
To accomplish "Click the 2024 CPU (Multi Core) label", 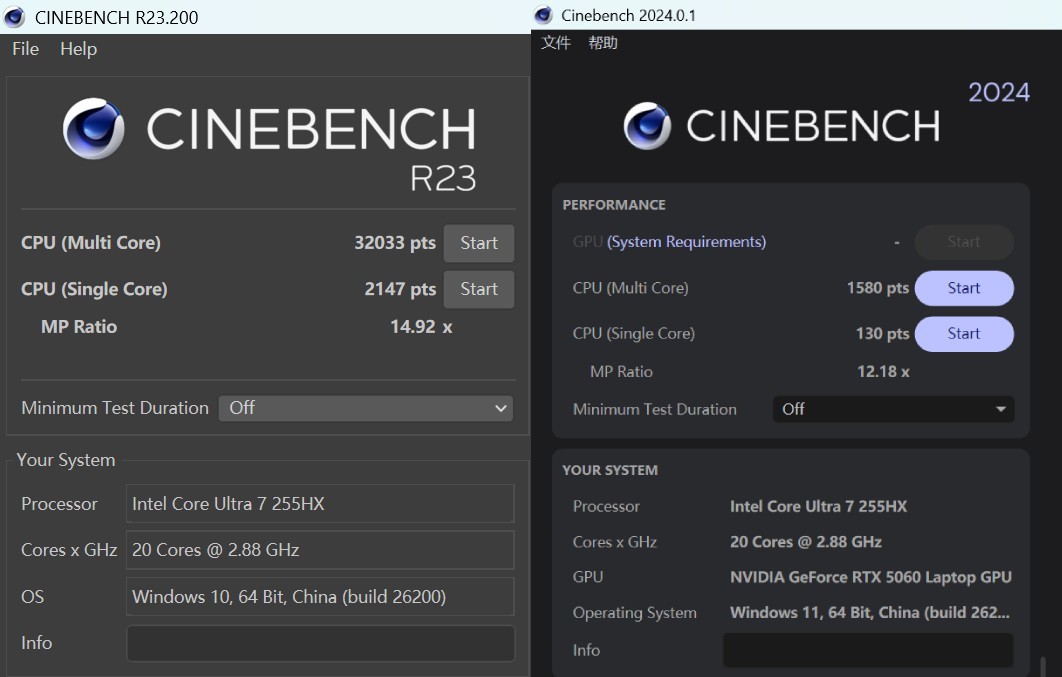I will coord(631,288).
